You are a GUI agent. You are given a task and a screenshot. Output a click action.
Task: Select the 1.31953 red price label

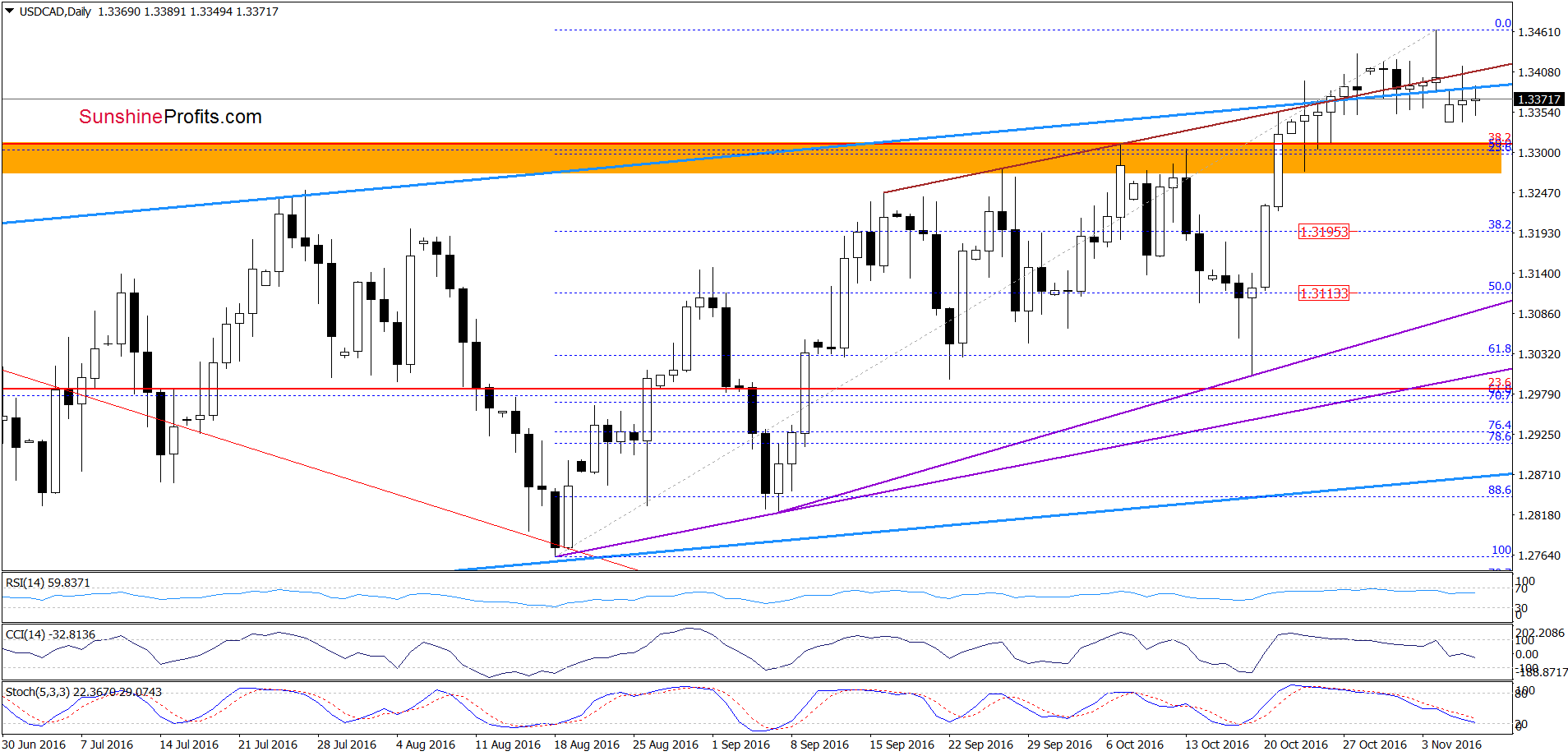1323,232
